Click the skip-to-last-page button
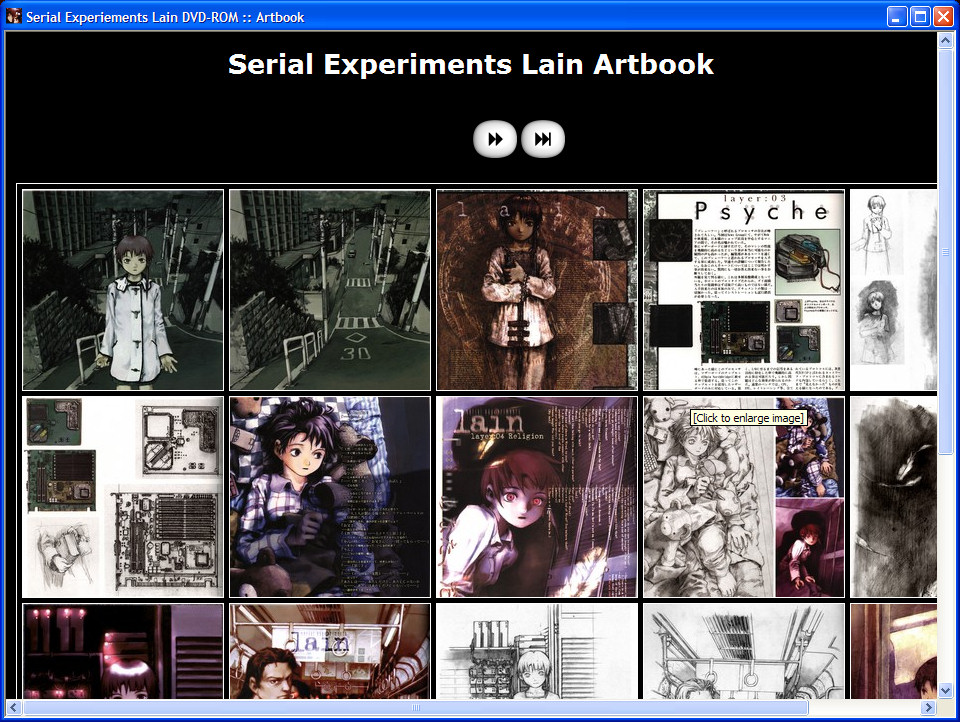Viewport: 960px width, 722px height. (x=543, y=140)
